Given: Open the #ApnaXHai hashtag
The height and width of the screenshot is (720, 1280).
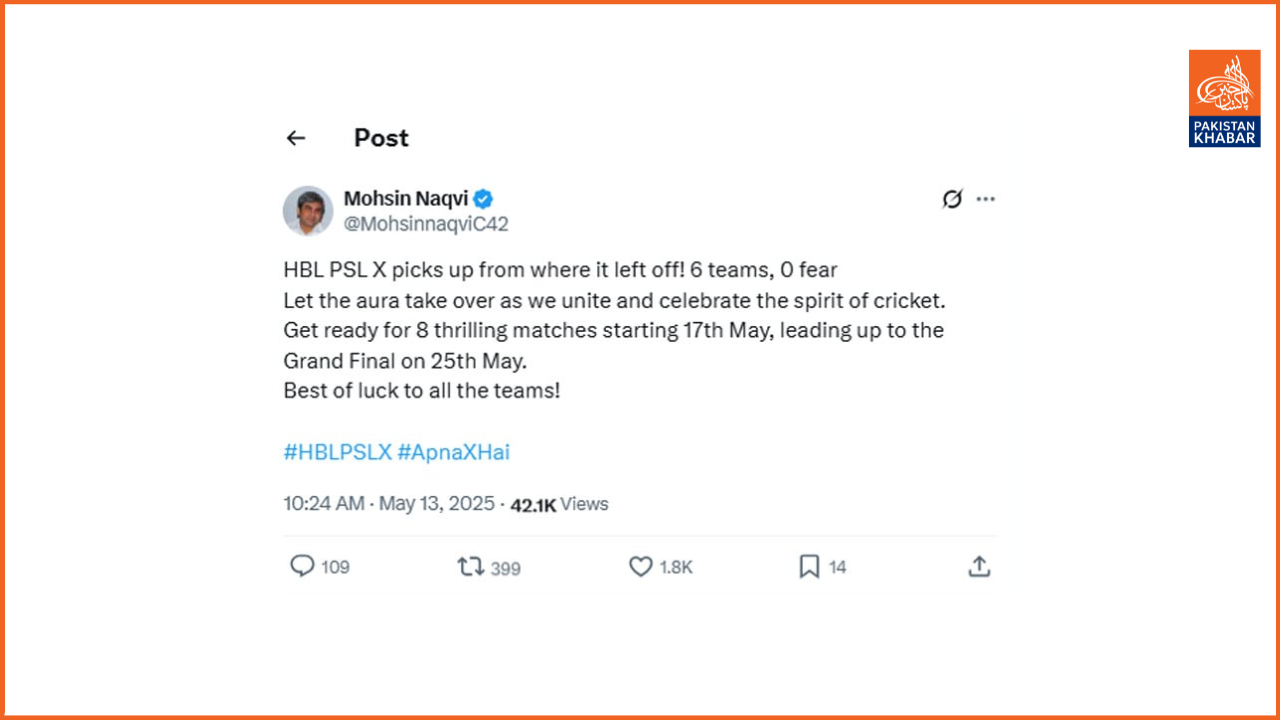Looking at the screenshot, I should click(454, 452).
